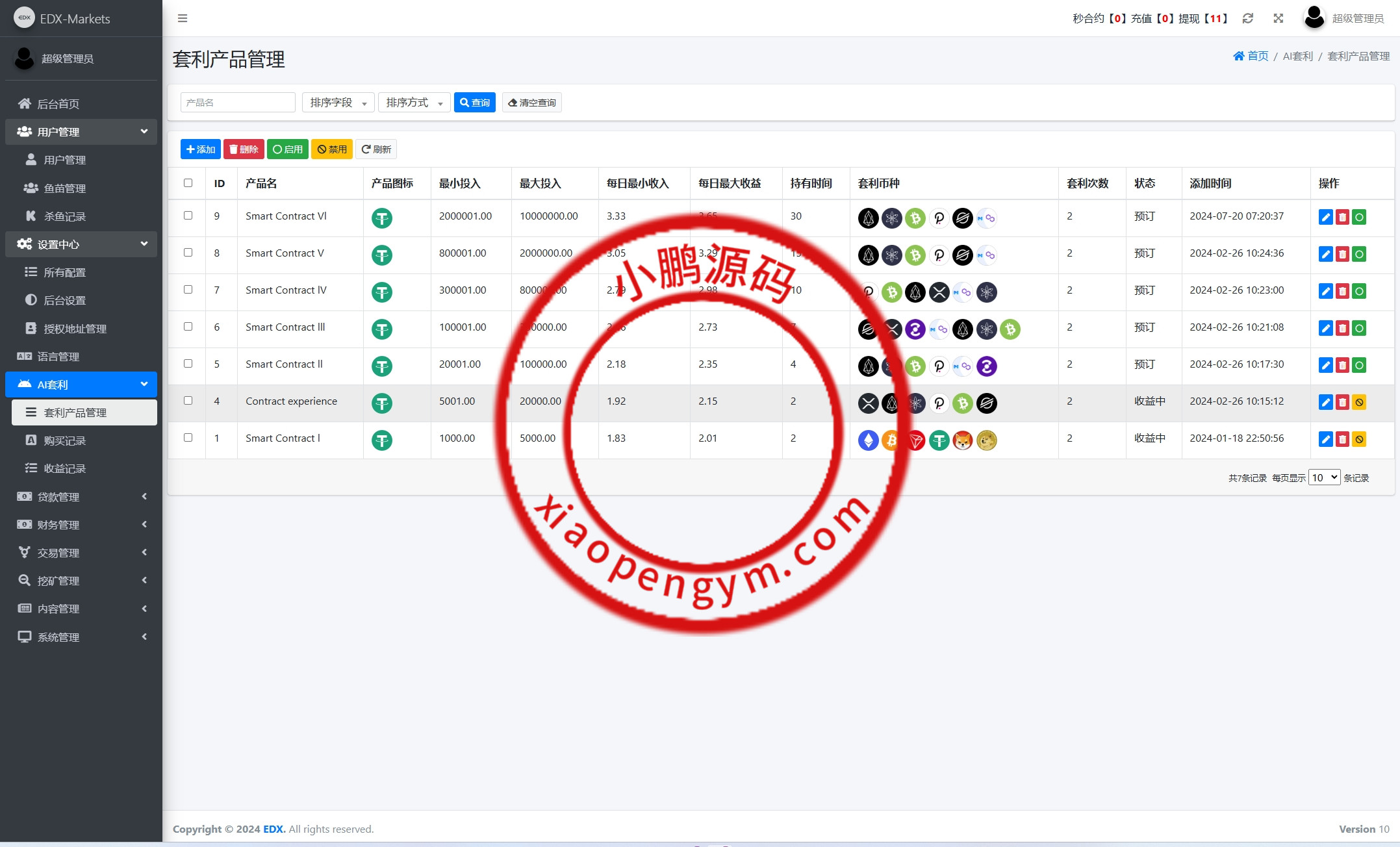1400x847 pixels.
Task: Disable Contract experience via yellow ban icon
Action: click(x=1359, y=403)
